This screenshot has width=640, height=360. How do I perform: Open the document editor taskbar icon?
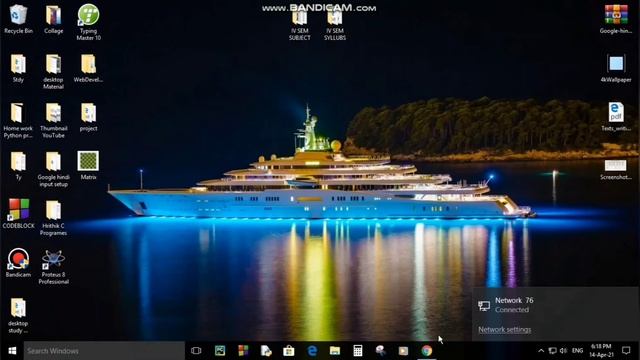coord(266,351)
